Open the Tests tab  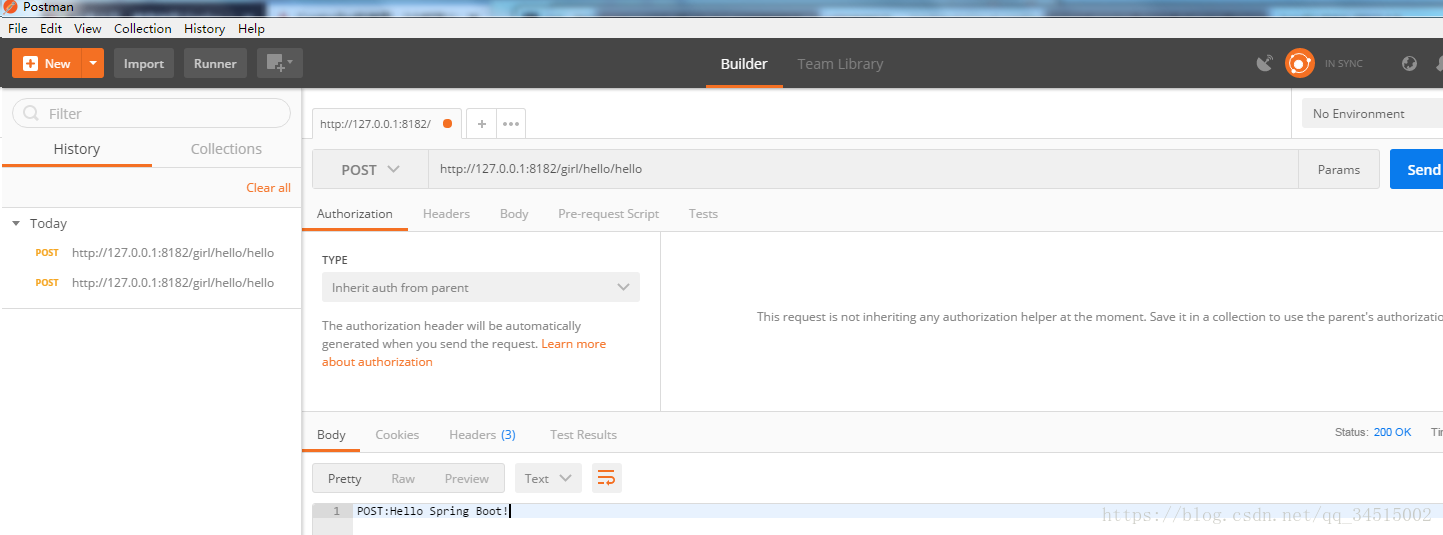[703, 214]
